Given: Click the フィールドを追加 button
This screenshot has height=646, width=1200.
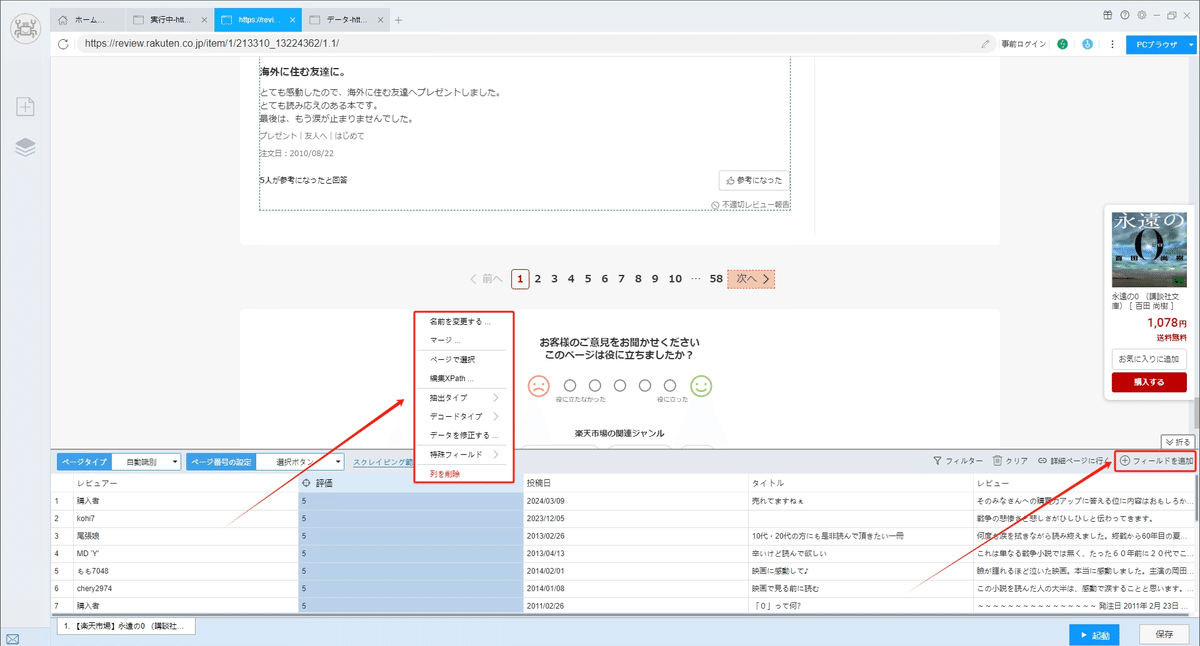Looking at the screenshot, I should [1156, 461].
